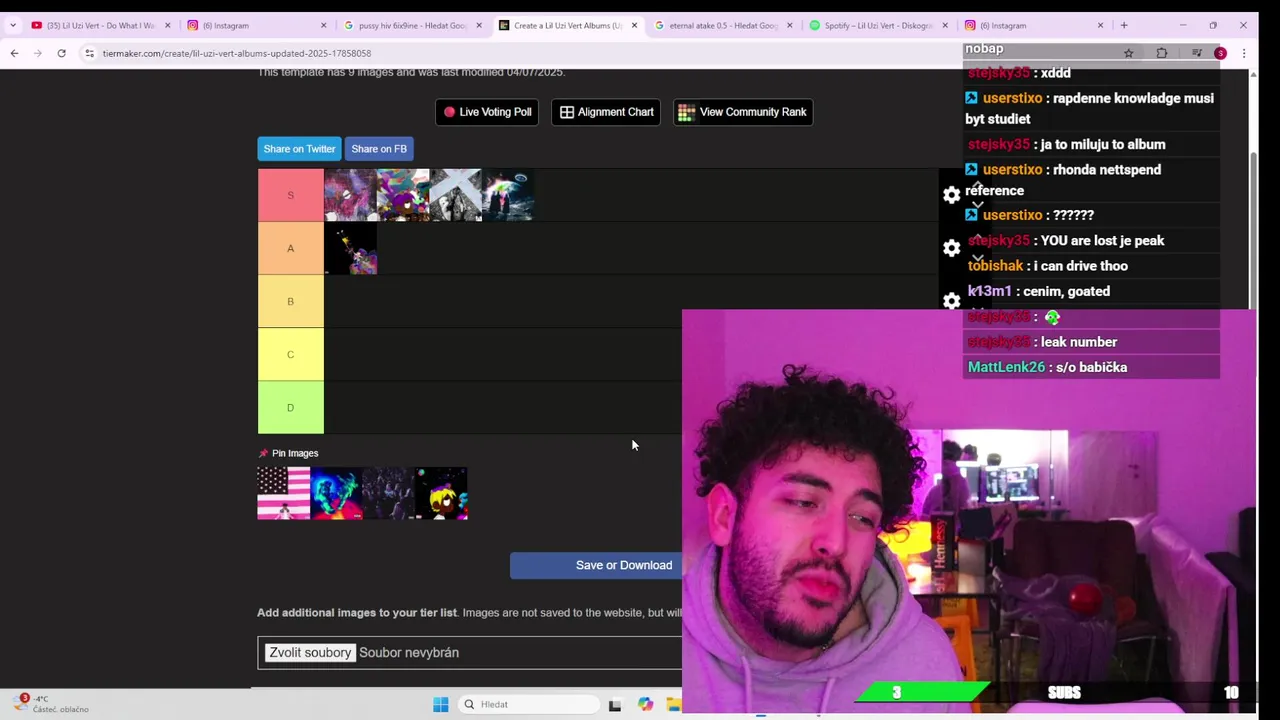View Community Rank
Viewport: 1280px width, 720px height.
point(743,112)
